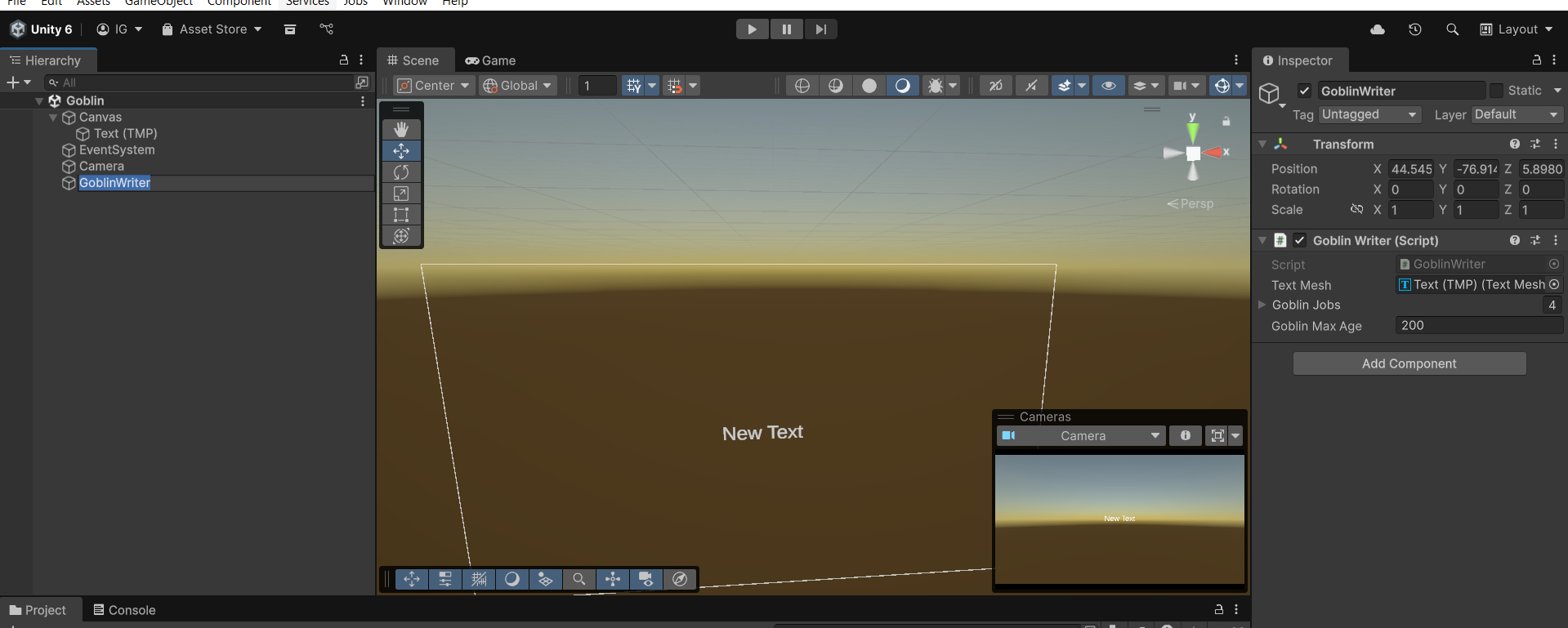Enable the Static checkbox
Viewport: 1568px width, 628px height.
pos(1496,91)
